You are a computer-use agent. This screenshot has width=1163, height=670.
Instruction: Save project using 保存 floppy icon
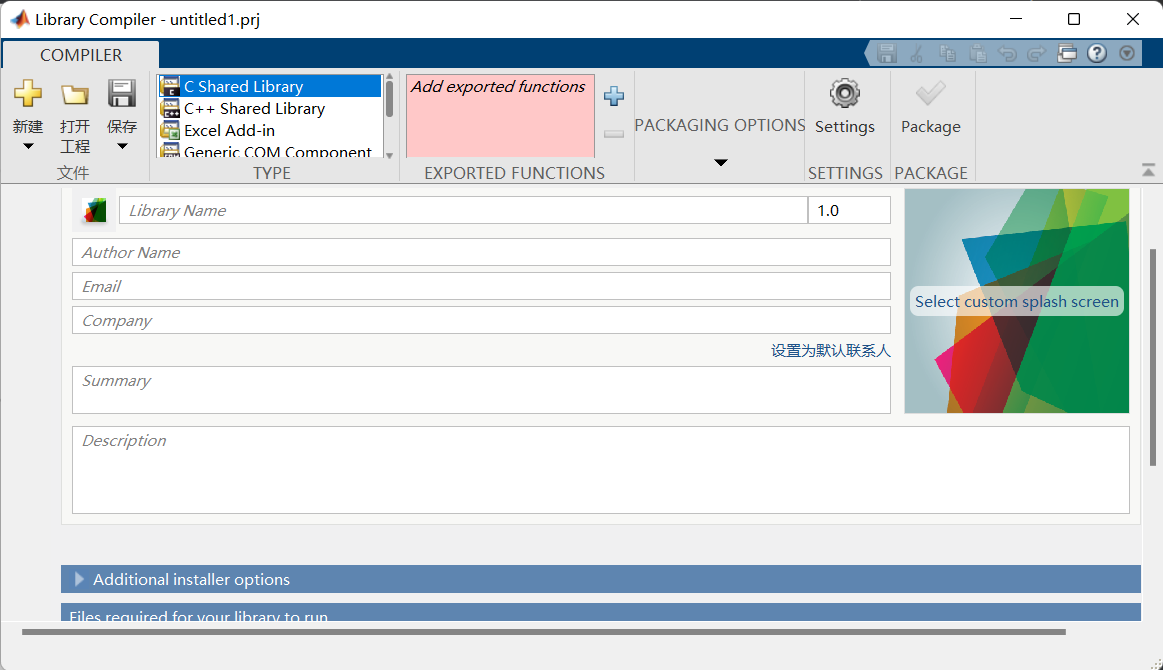(121, 95)
